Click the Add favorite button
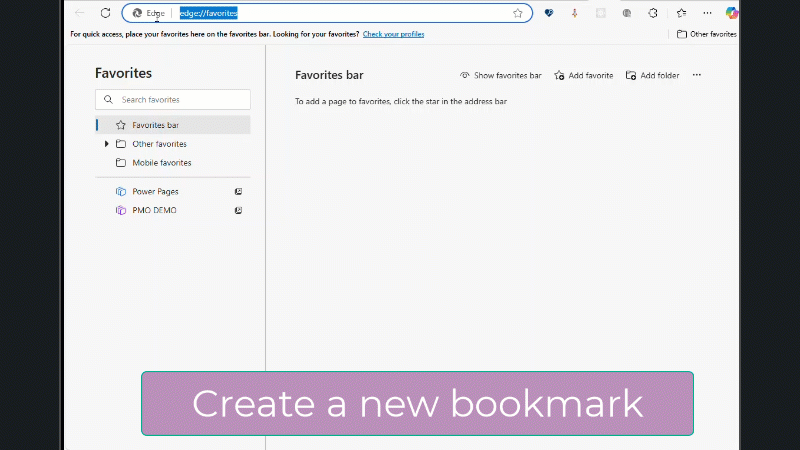This screenshot has height=450, width=800. point(584,76)
